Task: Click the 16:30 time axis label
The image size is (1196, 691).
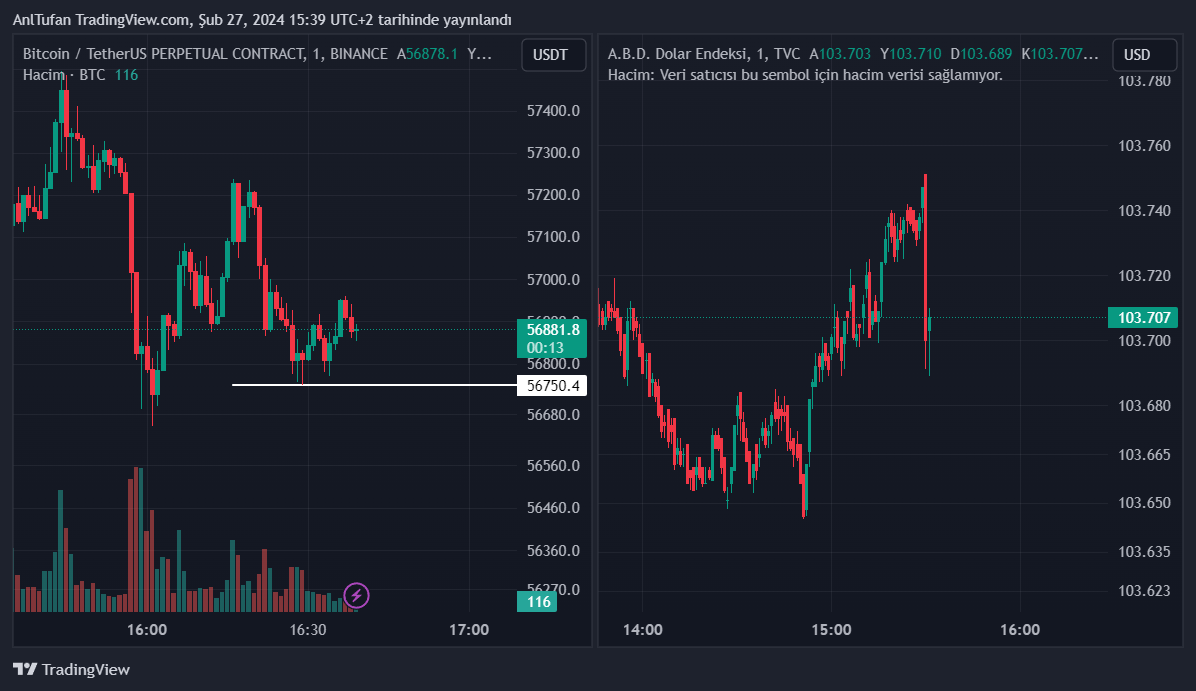Action: pos(308,630)
